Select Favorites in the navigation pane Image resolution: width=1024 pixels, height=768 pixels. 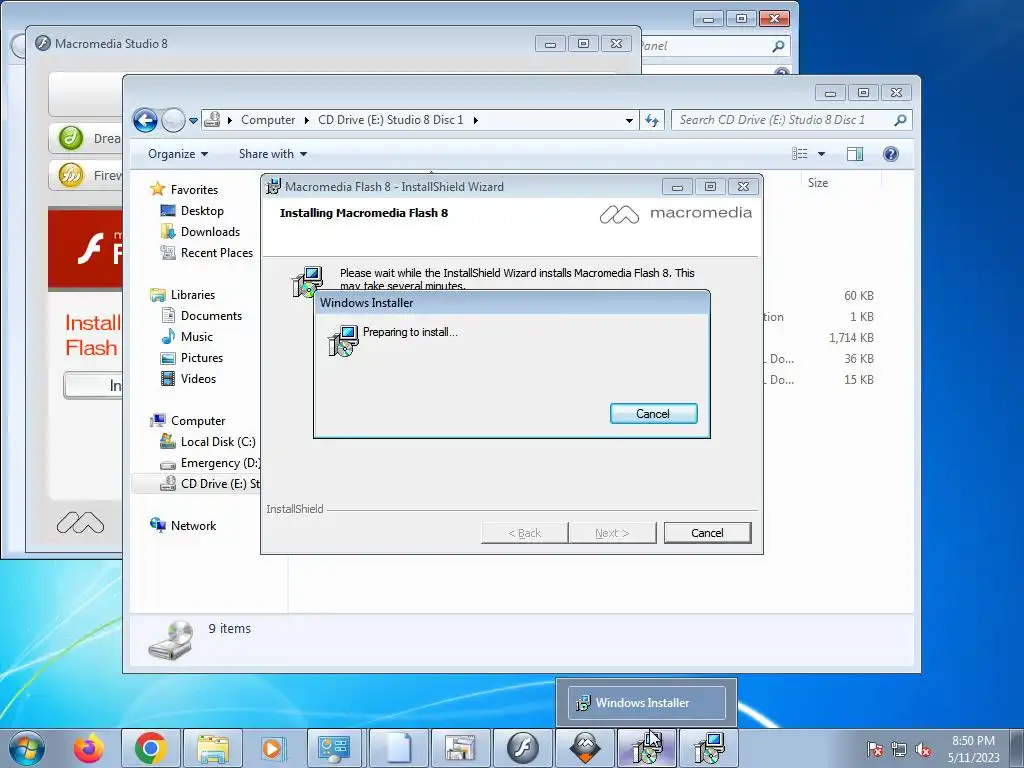tap(194, 190)
